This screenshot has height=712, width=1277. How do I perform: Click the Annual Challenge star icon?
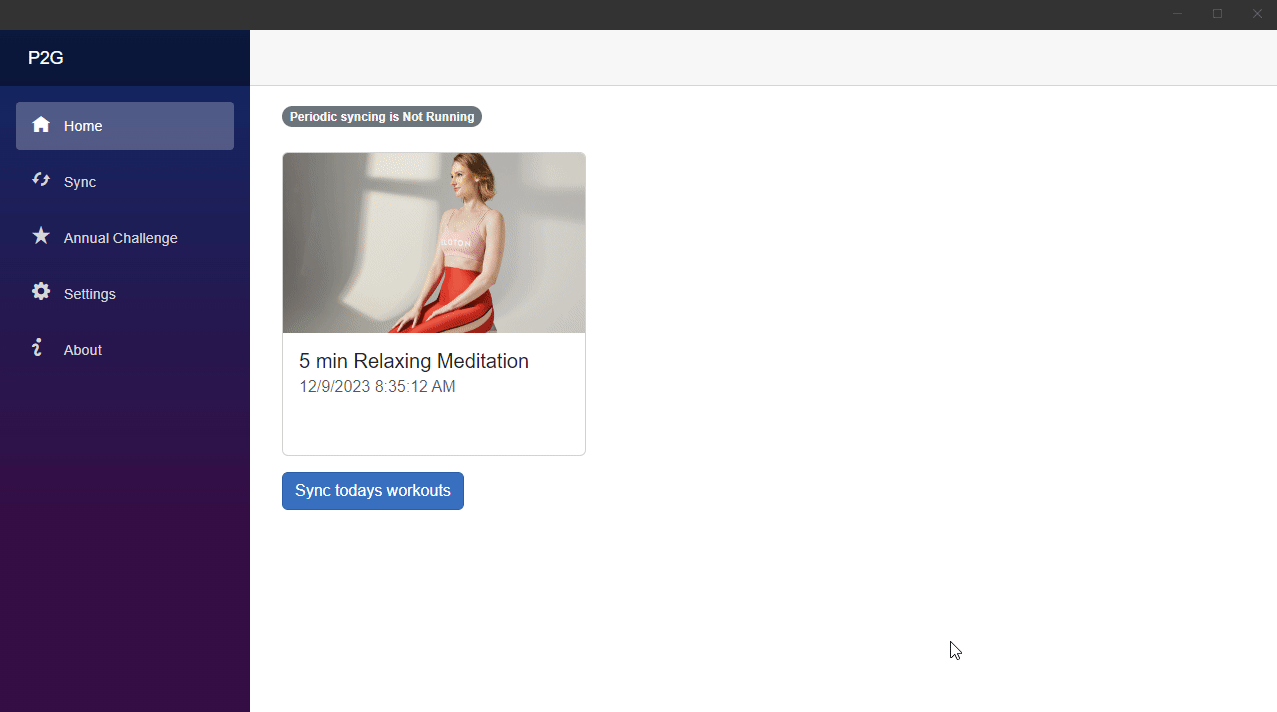click(41, 236)
